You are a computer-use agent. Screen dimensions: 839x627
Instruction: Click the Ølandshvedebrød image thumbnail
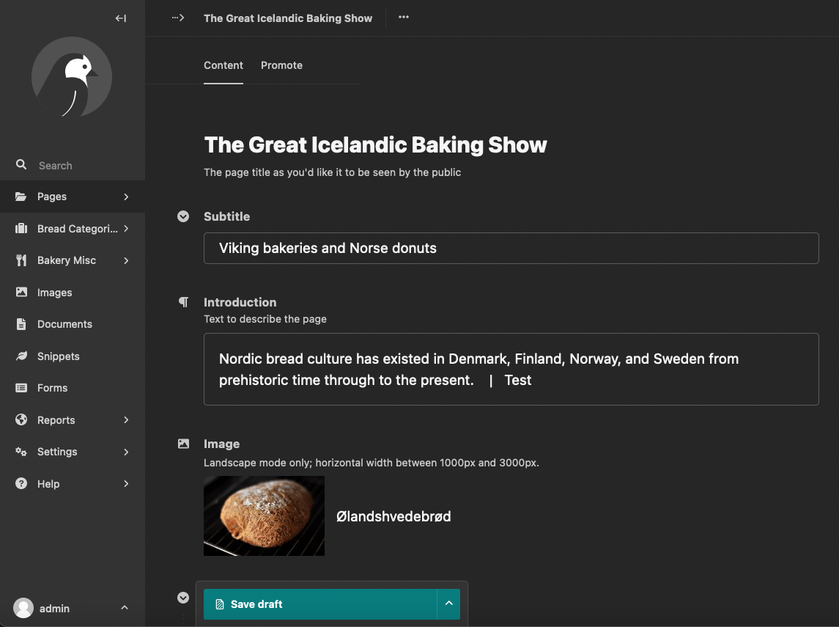[263, 516]
